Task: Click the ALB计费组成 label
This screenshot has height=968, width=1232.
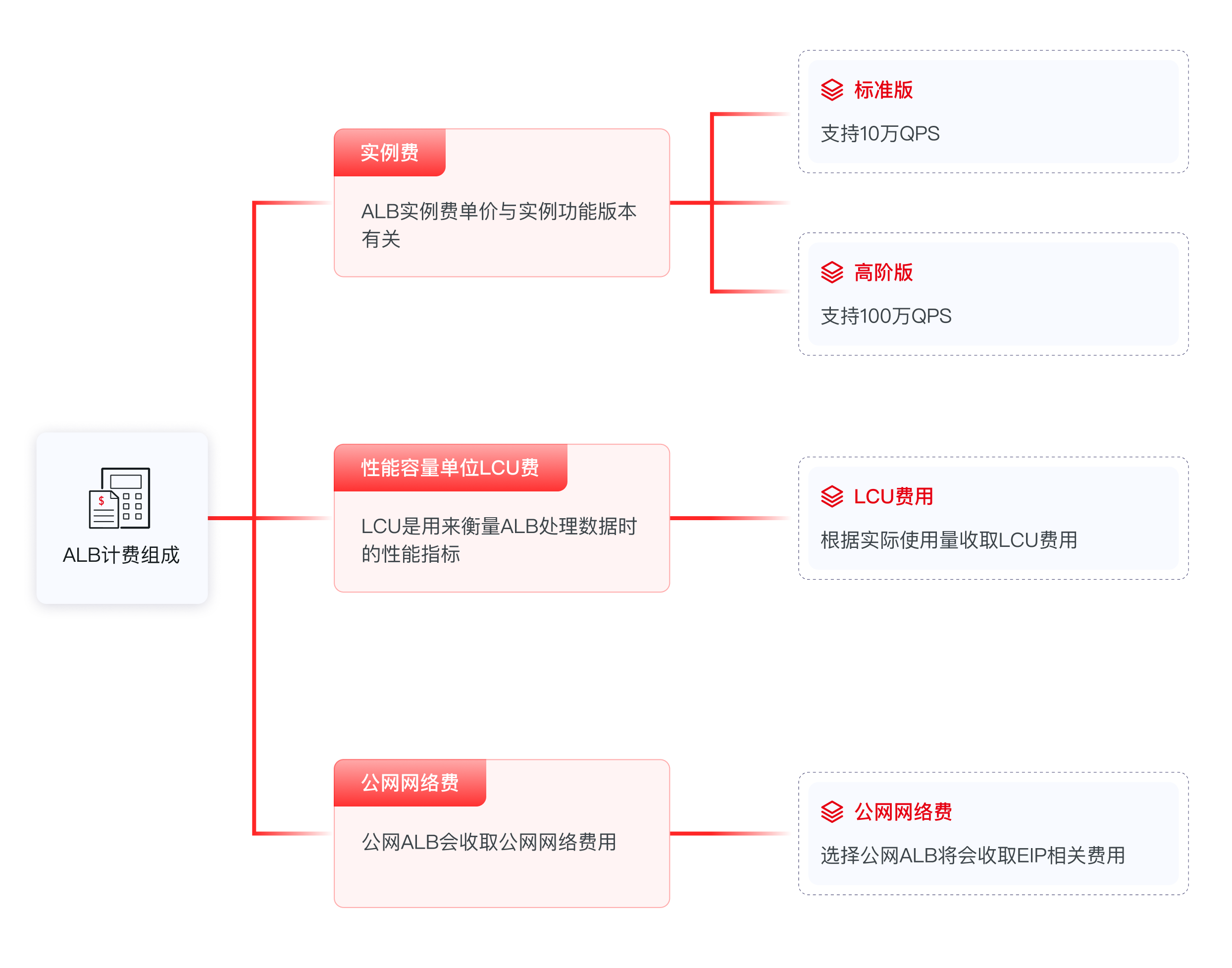Action: tap(121, 555)
